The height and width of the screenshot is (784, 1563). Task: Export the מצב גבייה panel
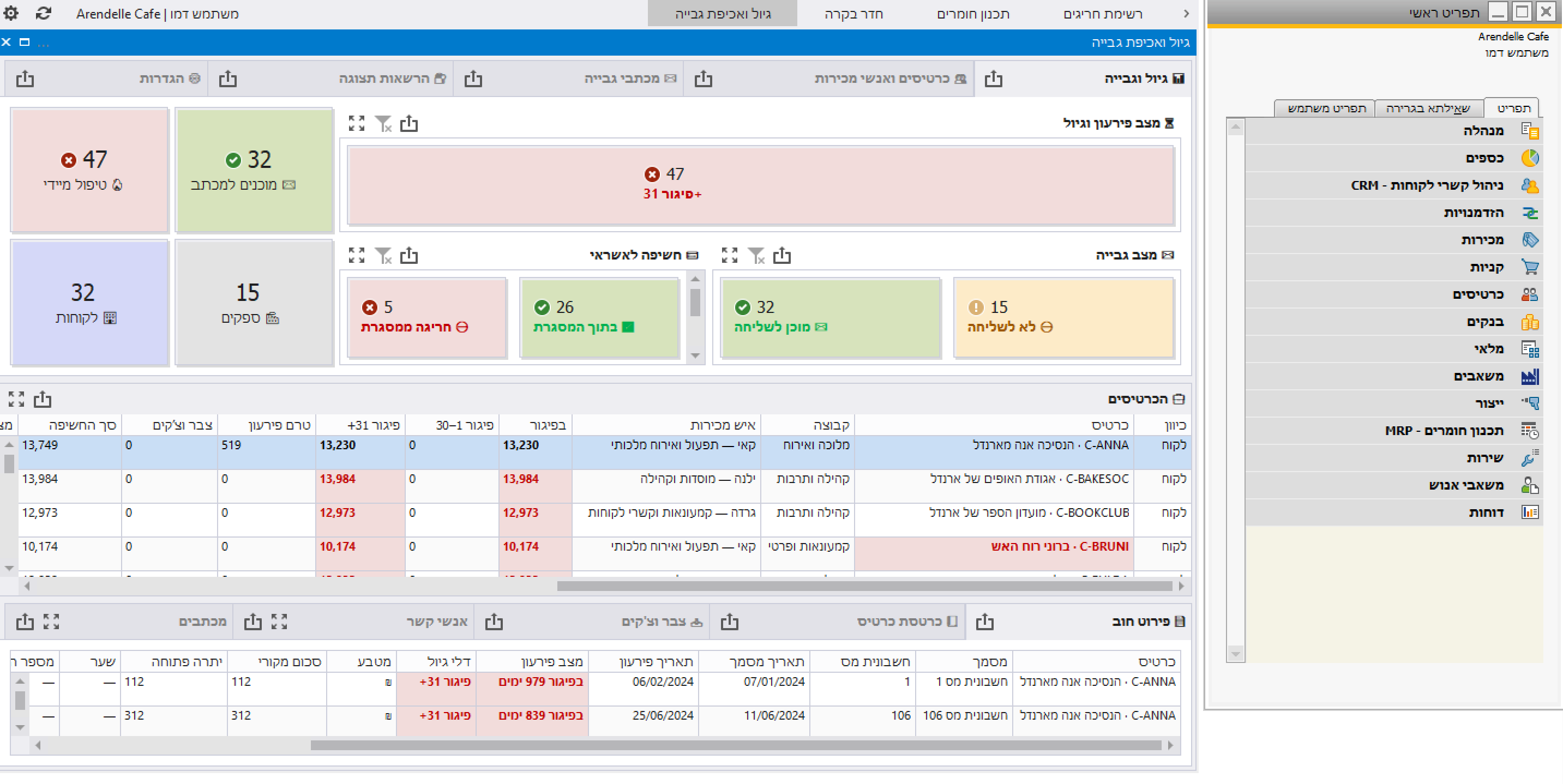(782, 255)
